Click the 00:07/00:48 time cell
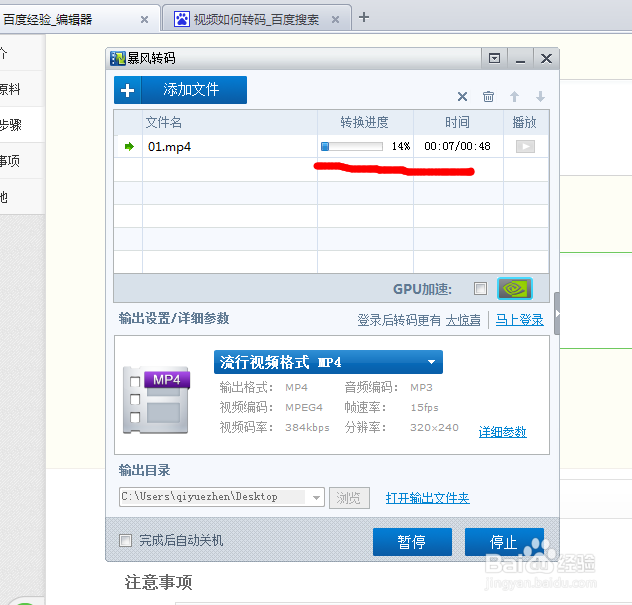 (457, 146)
